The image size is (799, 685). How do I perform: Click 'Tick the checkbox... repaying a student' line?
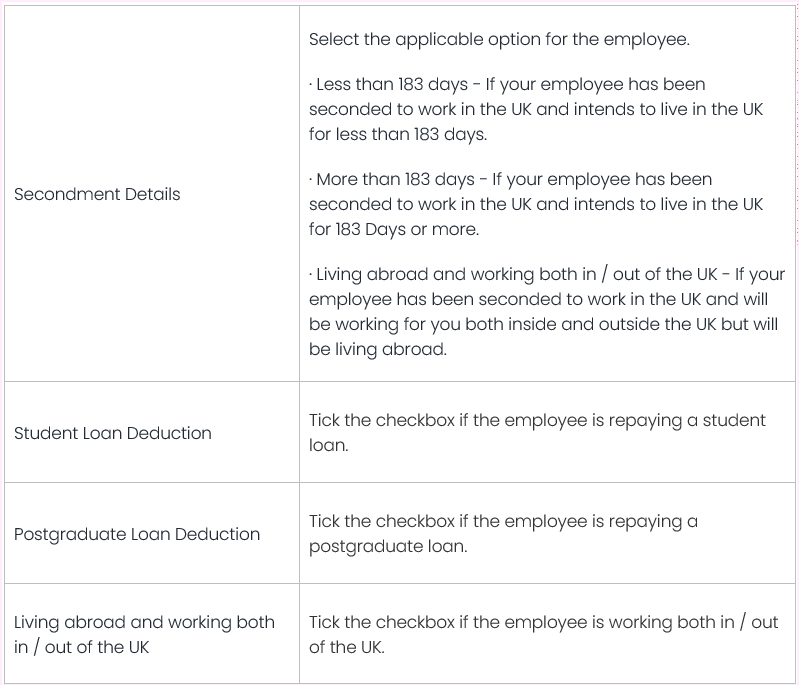[x=537, y=421]
